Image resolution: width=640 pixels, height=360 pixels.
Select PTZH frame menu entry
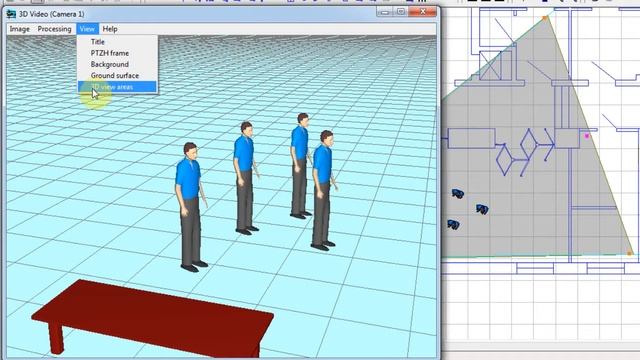pyautogui.click(x=117, y=53)
